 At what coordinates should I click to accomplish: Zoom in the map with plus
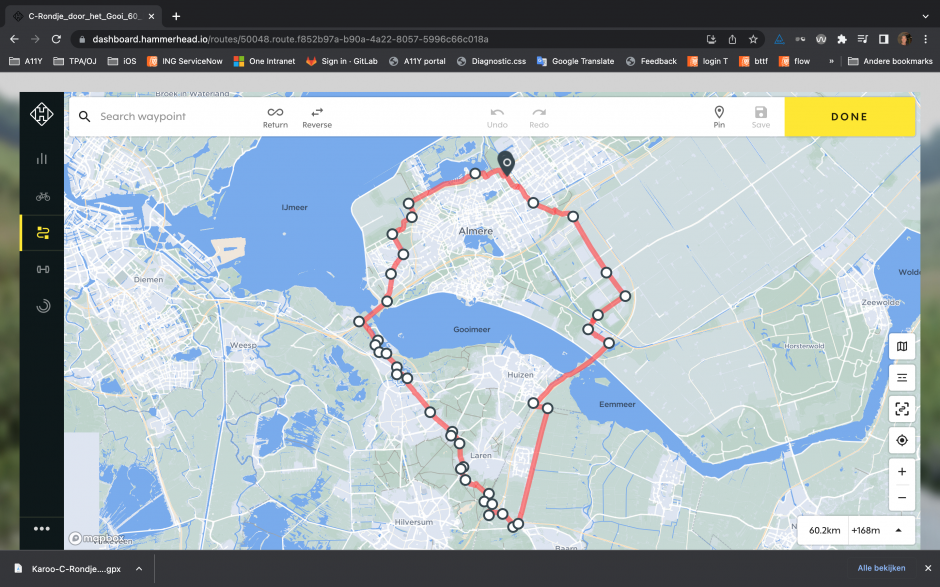902,472
